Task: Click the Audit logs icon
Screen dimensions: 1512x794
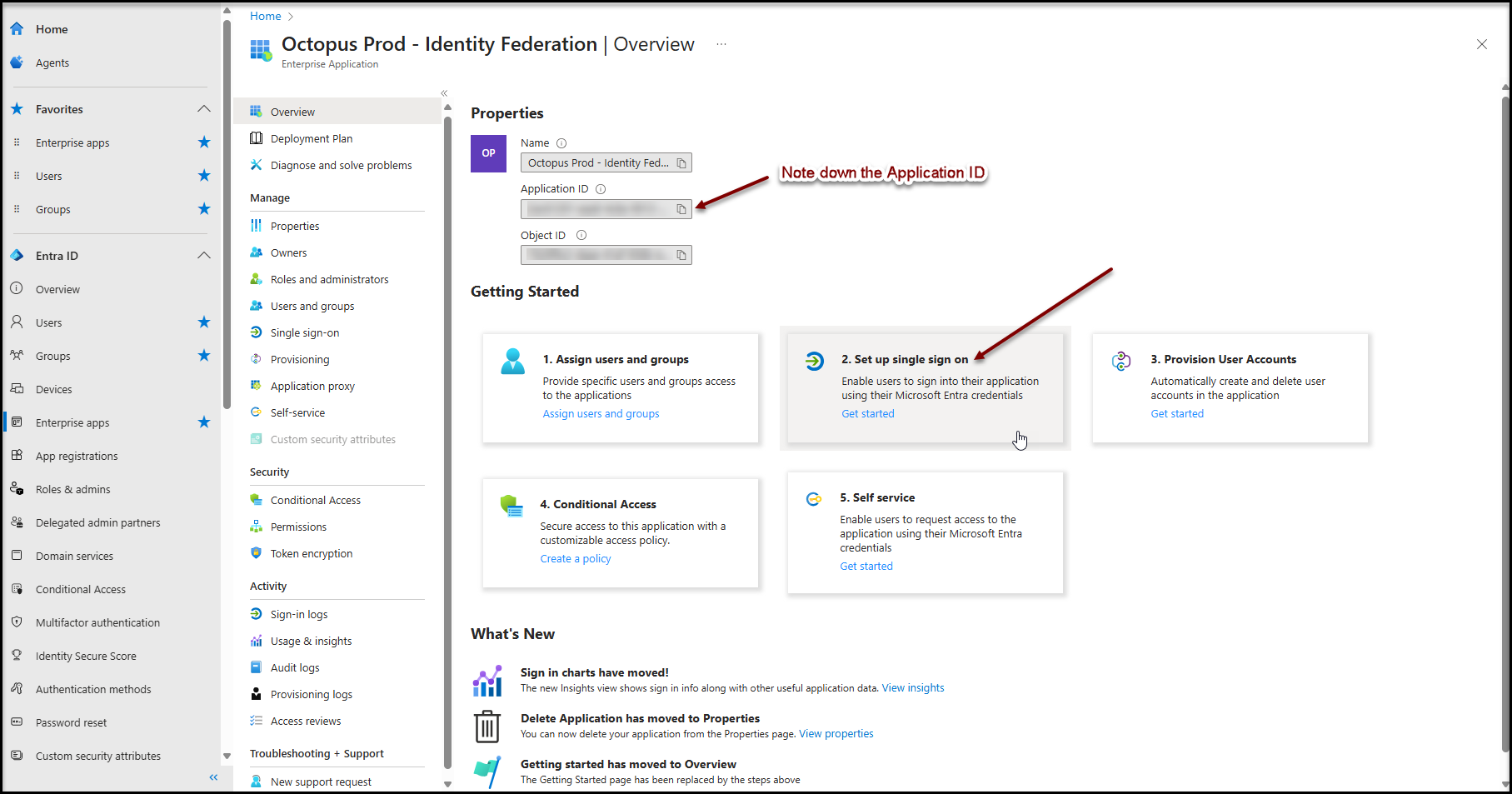Action: pyautogui.click(x=257, y=667)
